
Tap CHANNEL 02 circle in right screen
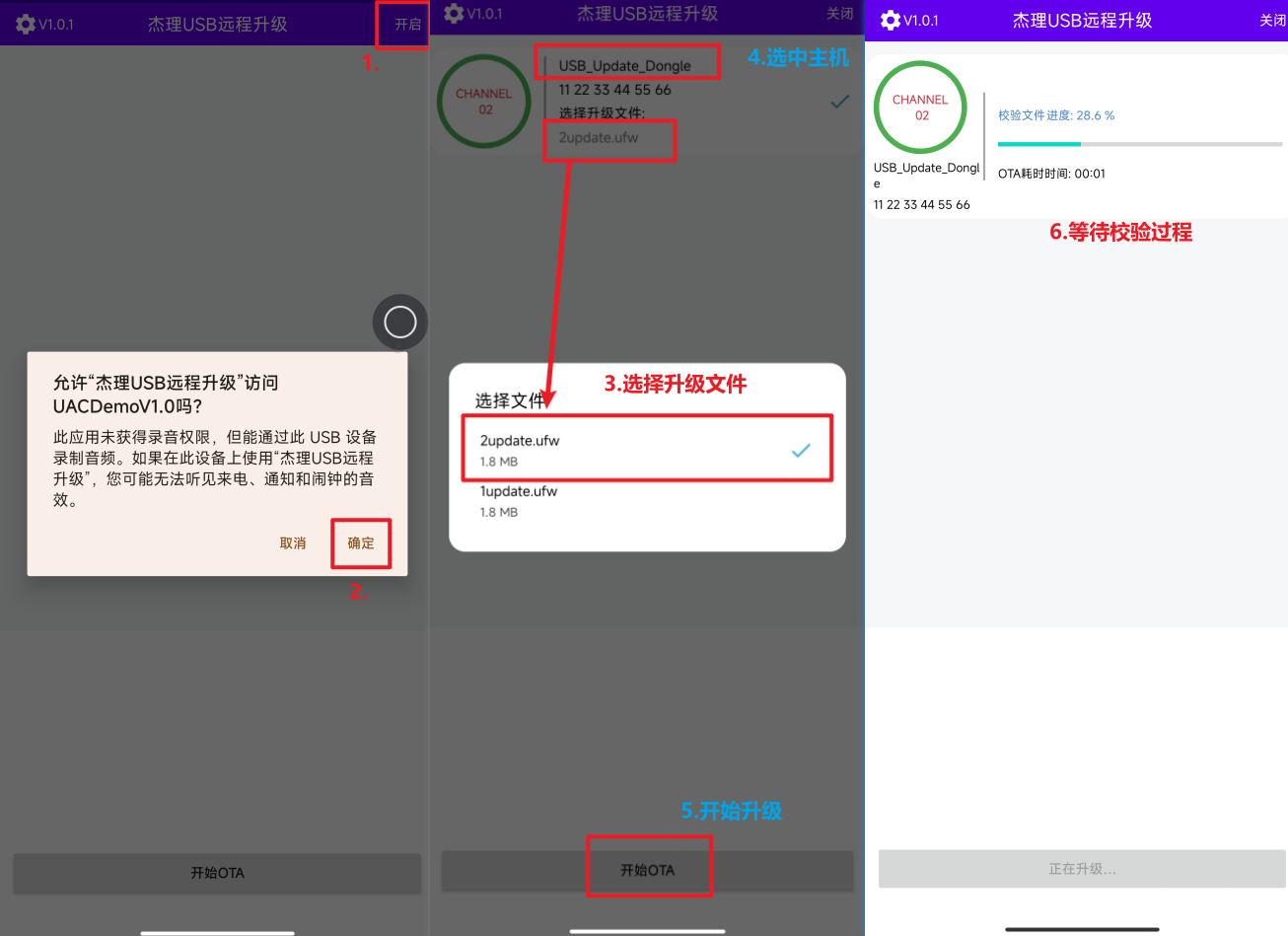click(x=920, y=108)
